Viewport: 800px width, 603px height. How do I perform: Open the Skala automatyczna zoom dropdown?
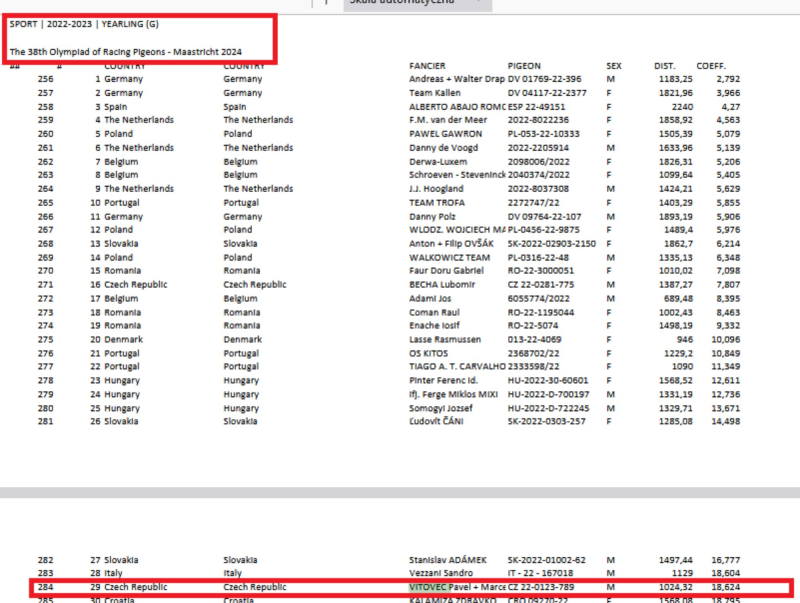pos(417,3)
